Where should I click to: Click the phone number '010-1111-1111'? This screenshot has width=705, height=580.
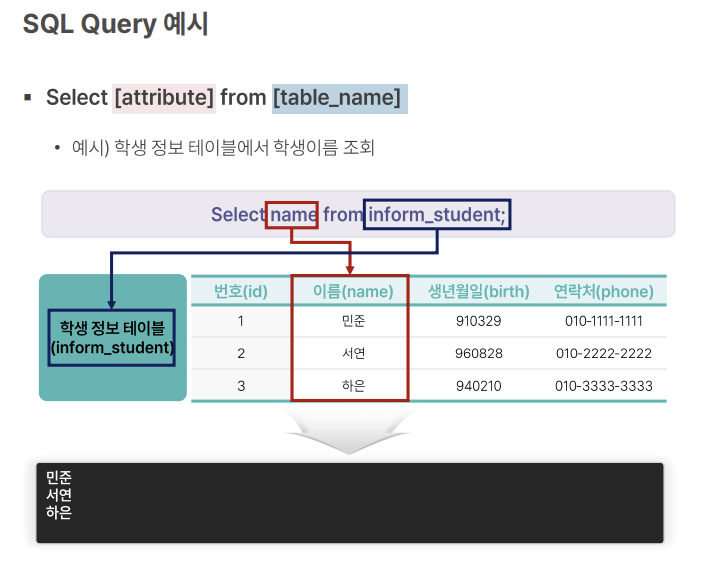603,321
